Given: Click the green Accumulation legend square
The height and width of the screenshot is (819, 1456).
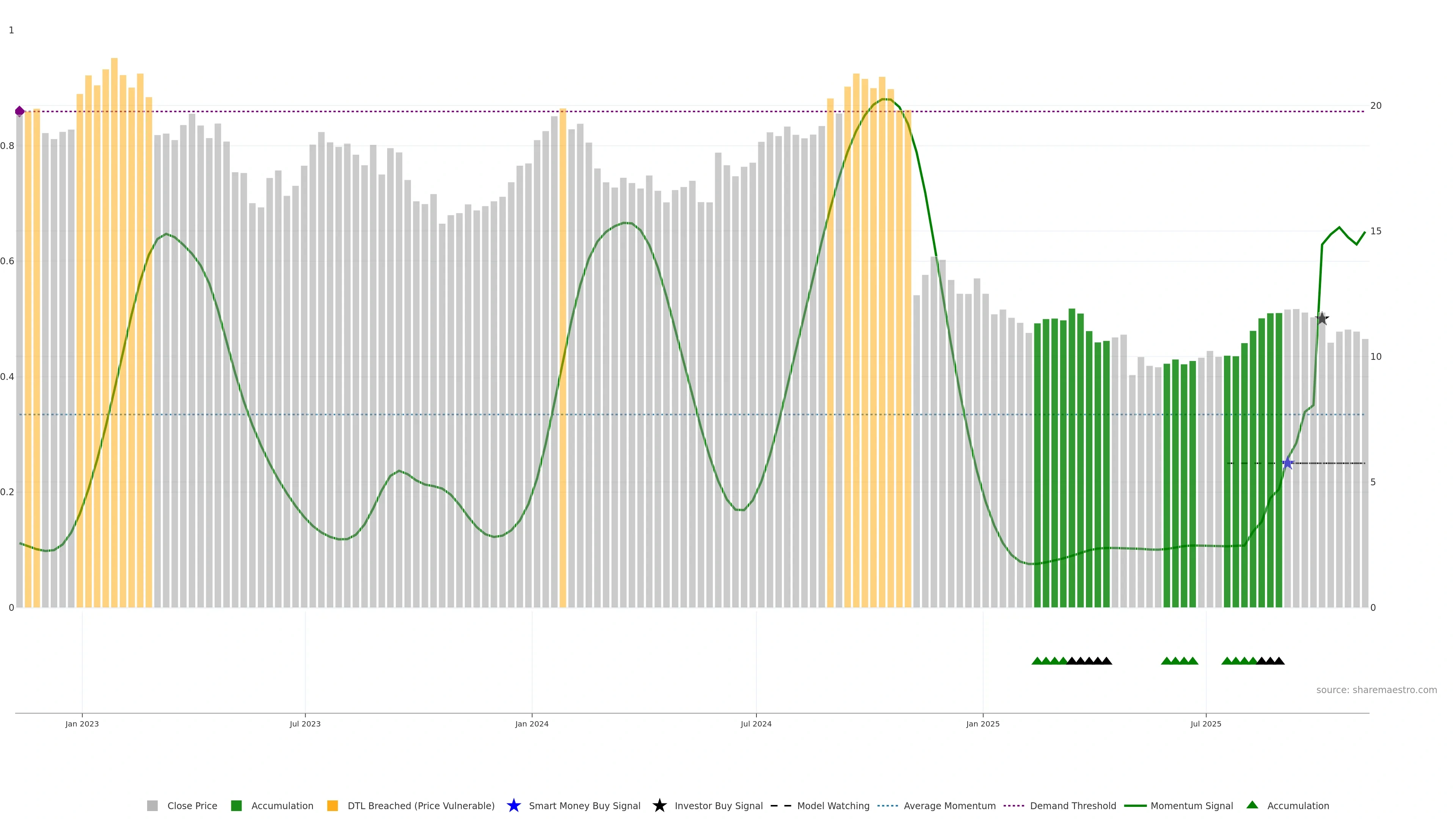Looking at the screenshot, I should 237,805.
